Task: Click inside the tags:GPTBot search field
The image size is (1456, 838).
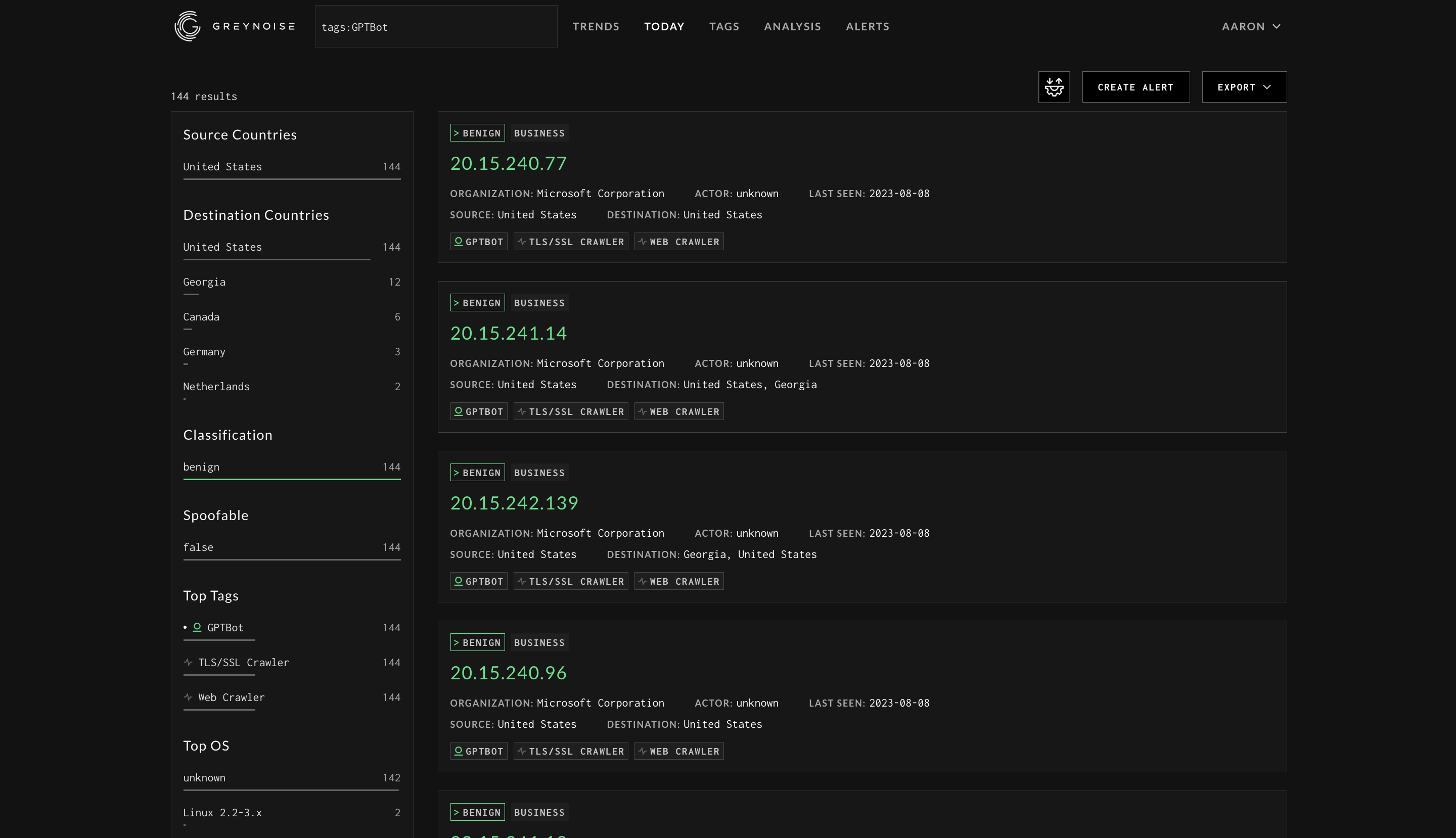Action: coord(436,26)
